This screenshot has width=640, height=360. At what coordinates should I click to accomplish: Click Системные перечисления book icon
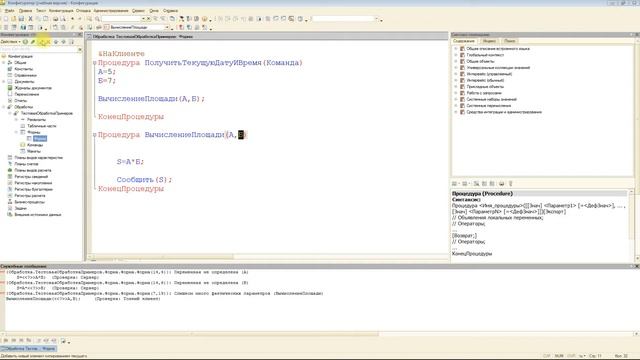tap(462, 106)
